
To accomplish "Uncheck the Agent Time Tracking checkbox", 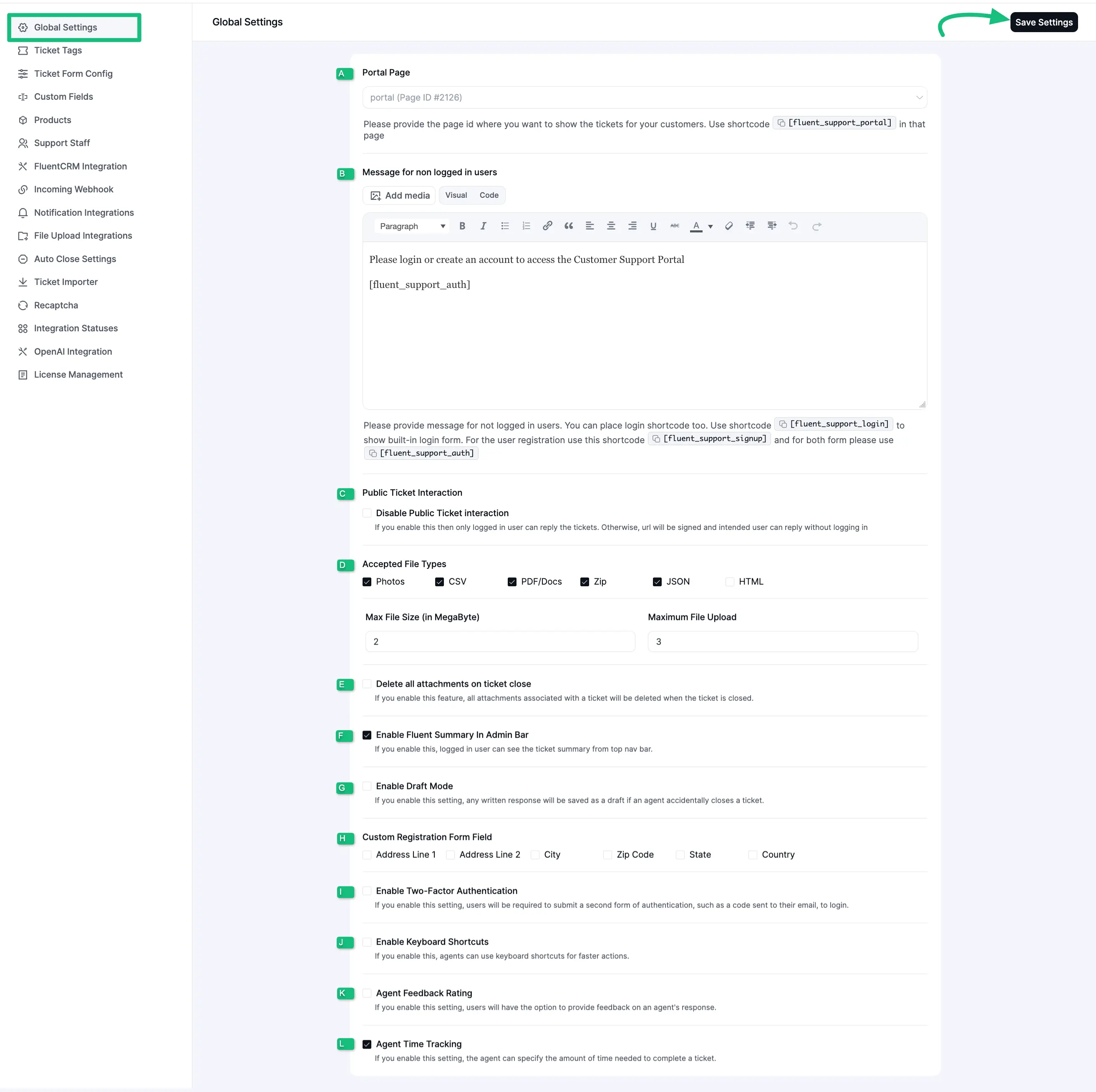I will 367,1044.
